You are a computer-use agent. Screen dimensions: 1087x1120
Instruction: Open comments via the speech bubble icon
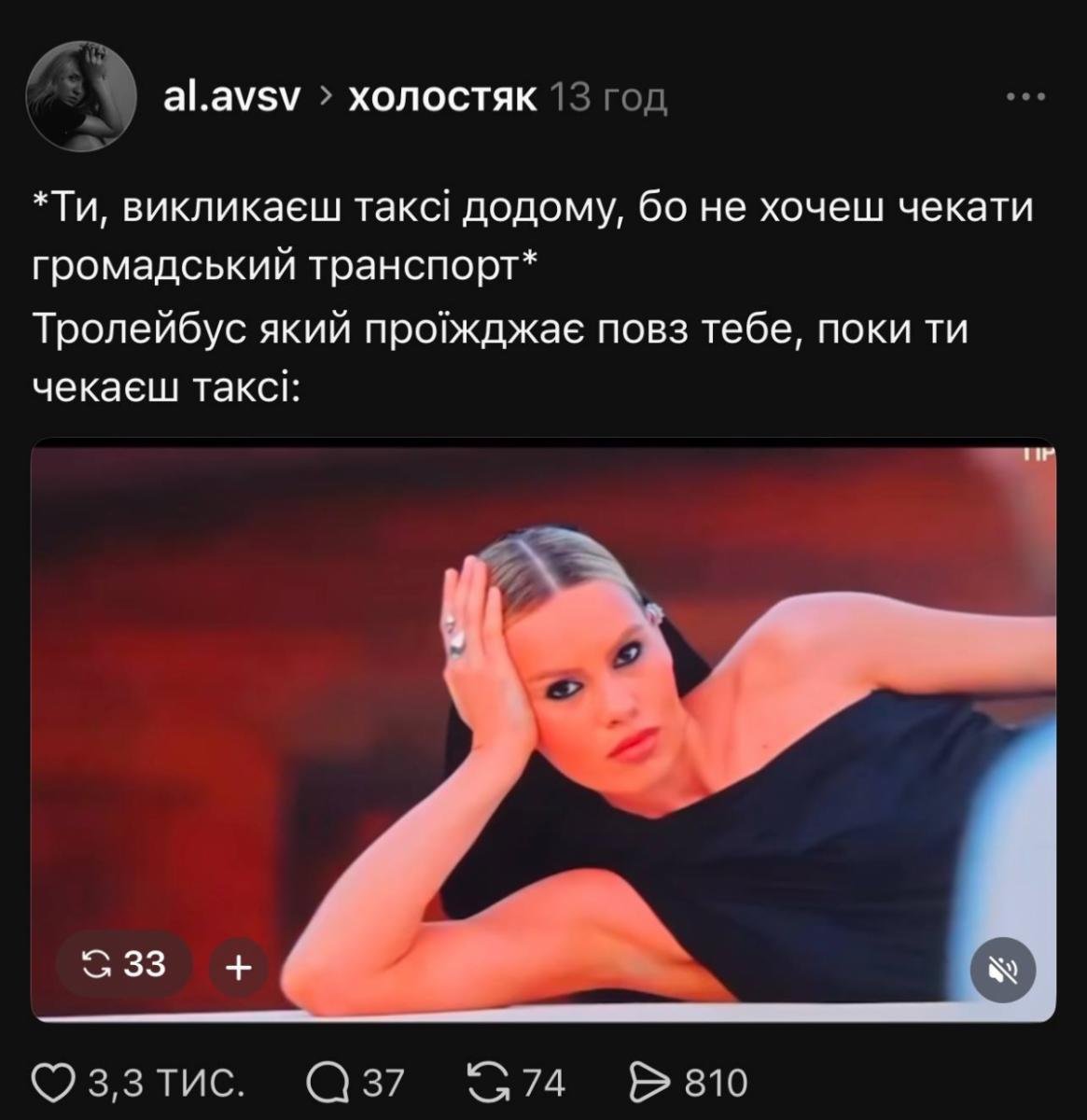[328, 1083]
